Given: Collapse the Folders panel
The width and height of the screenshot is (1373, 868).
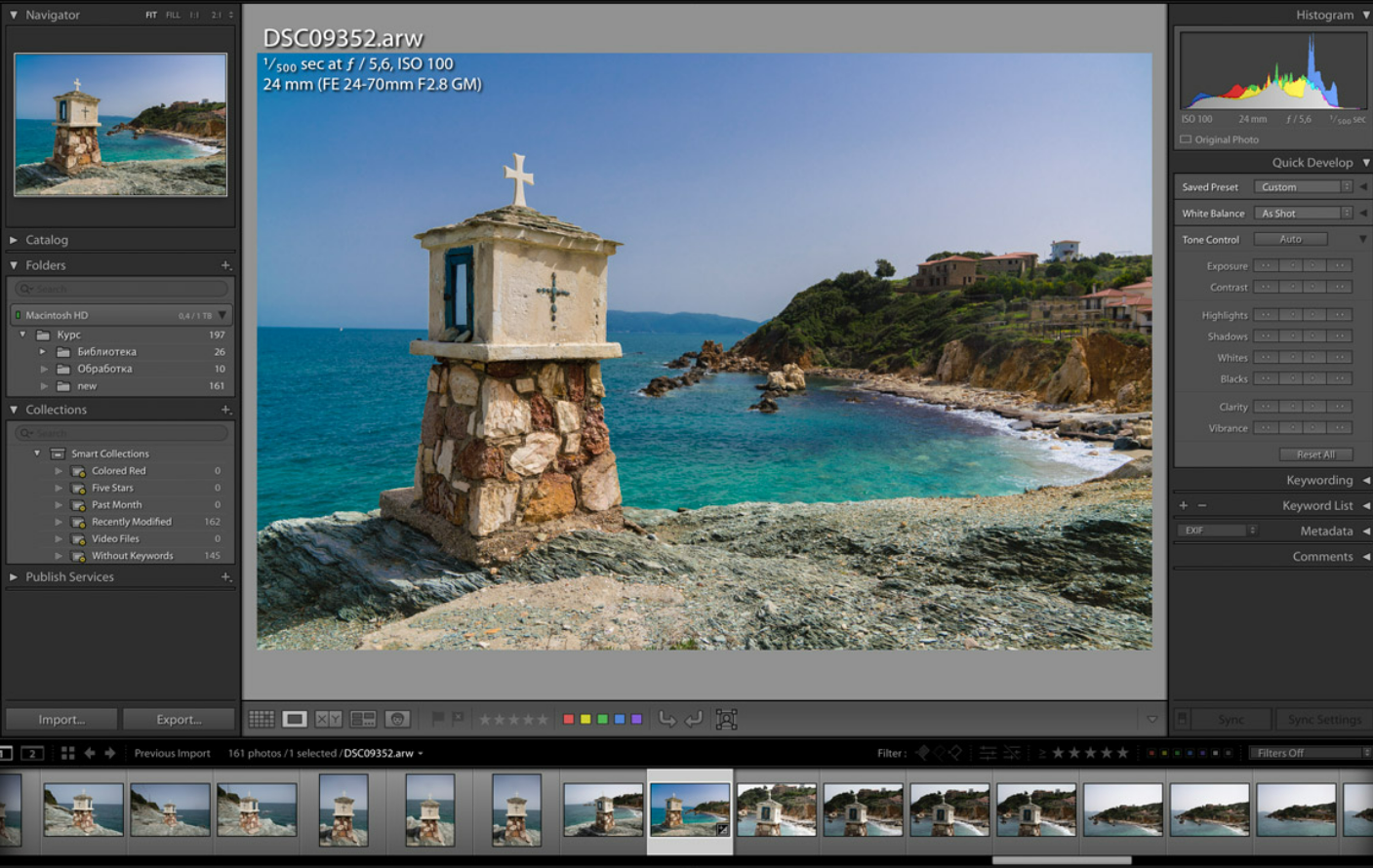Looking at the screenshot, I should pyautogui.click(x=14, y=265).
